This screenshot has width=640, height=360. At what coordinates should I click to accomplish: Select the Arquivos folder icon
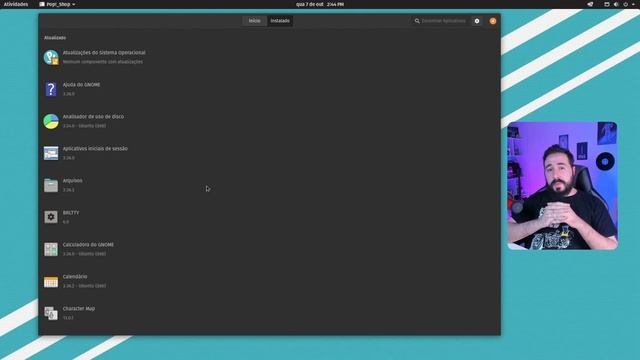pos(51,185)
